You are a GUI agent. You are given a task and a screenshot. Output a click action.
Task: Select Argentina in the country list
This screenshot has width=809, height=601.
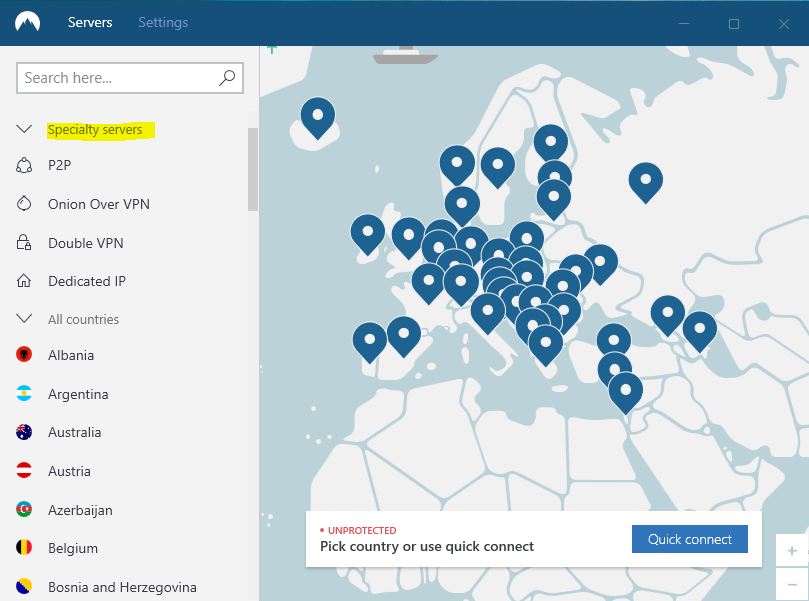pyautogui.click(x=78, y=395)
